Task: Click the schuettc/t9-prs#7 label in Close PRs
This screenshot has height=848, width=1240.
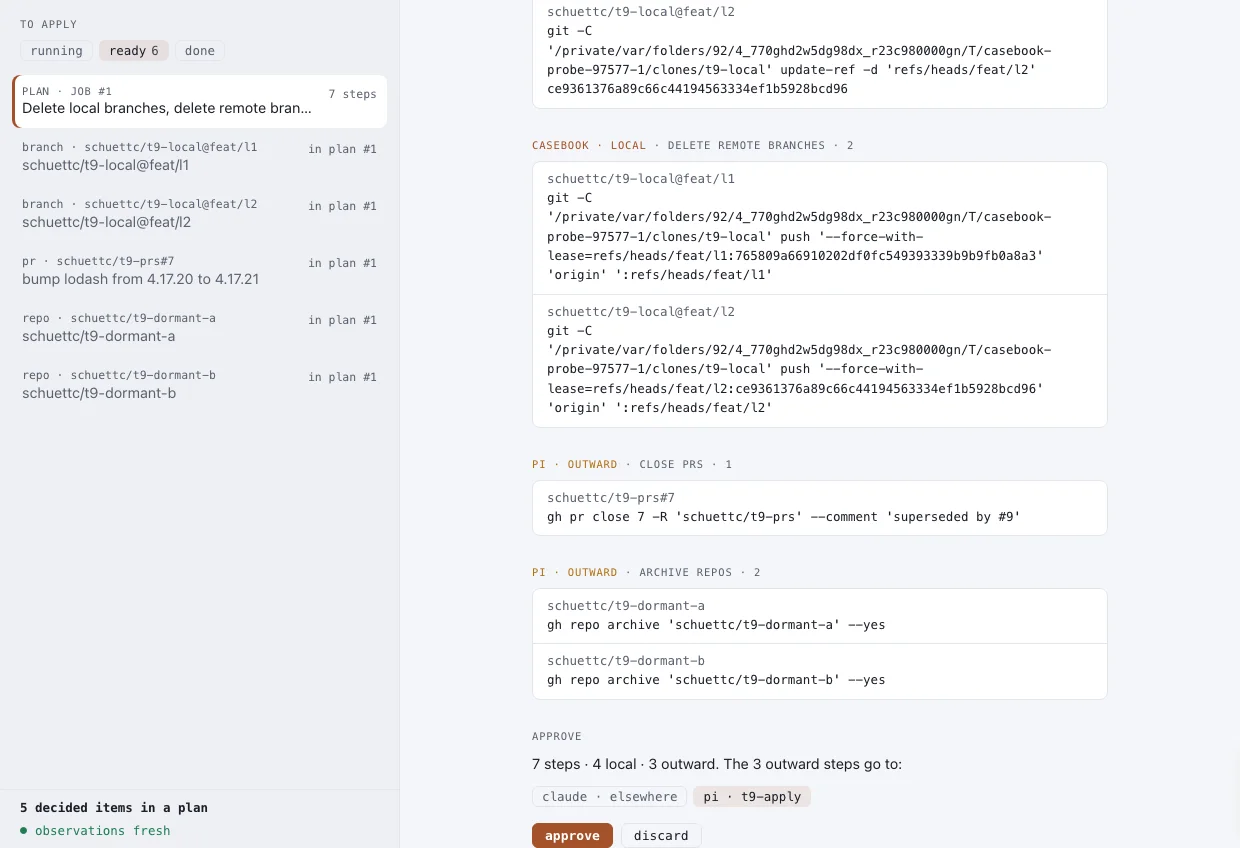Action: coord(611,498)
